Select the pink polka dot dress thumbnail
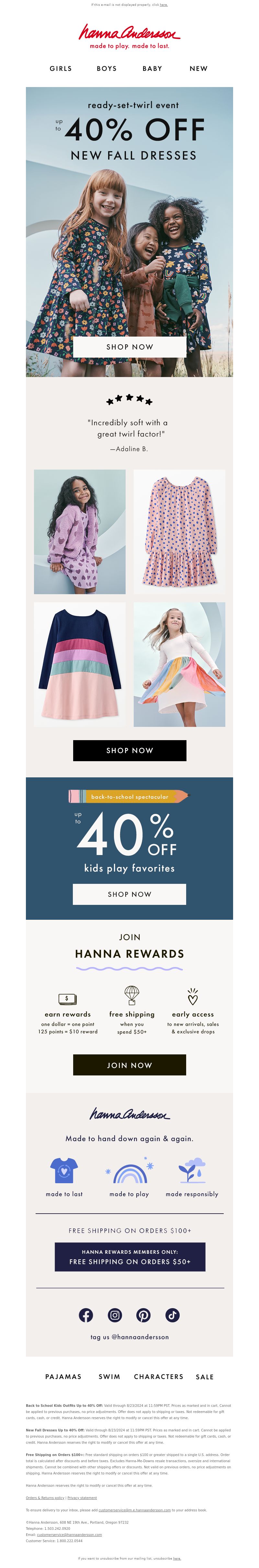 click(179, 531)
